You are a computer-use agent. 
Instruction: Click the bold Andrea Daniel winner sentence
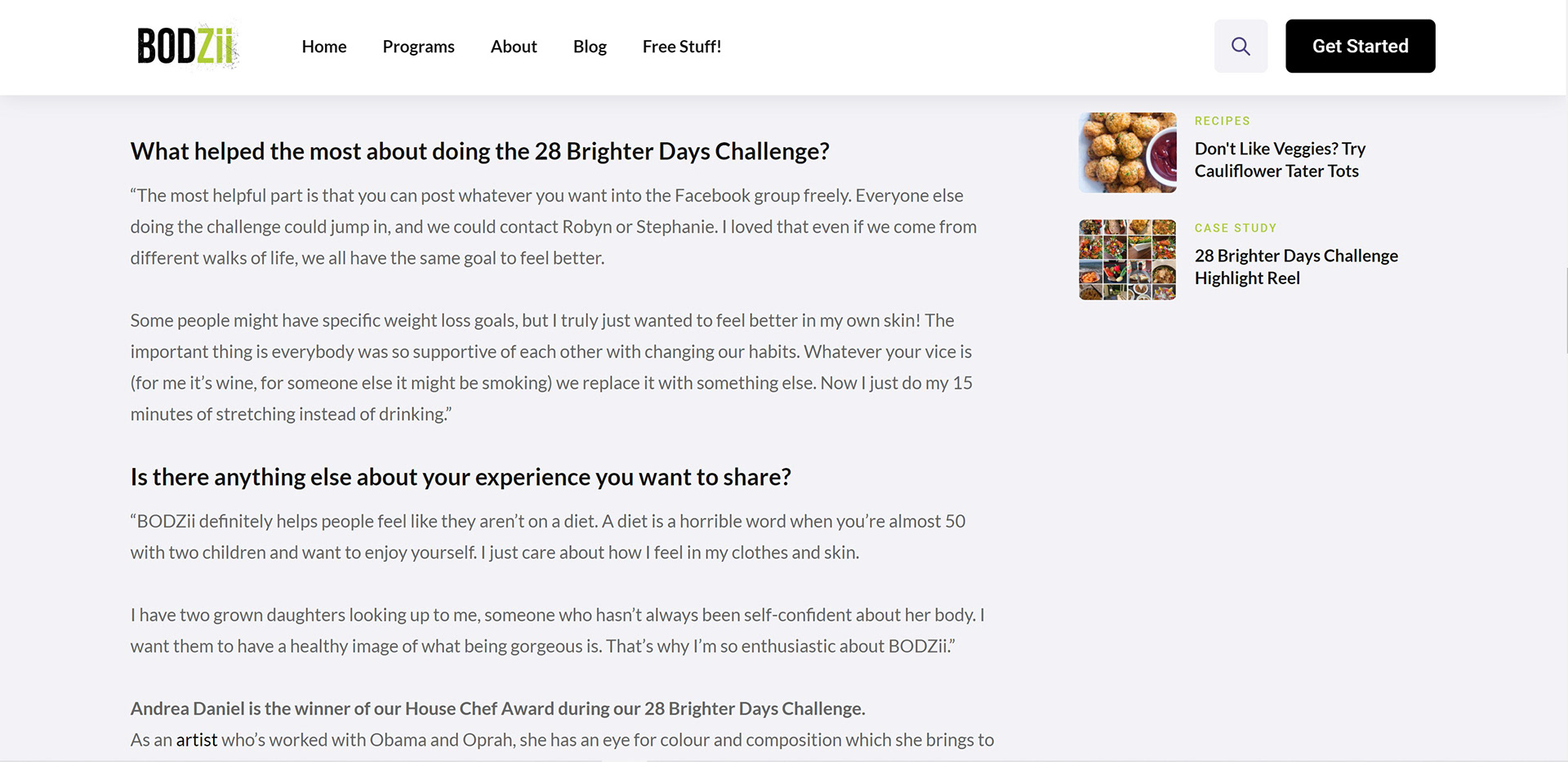pyautogui.click(x=497, y=709)
